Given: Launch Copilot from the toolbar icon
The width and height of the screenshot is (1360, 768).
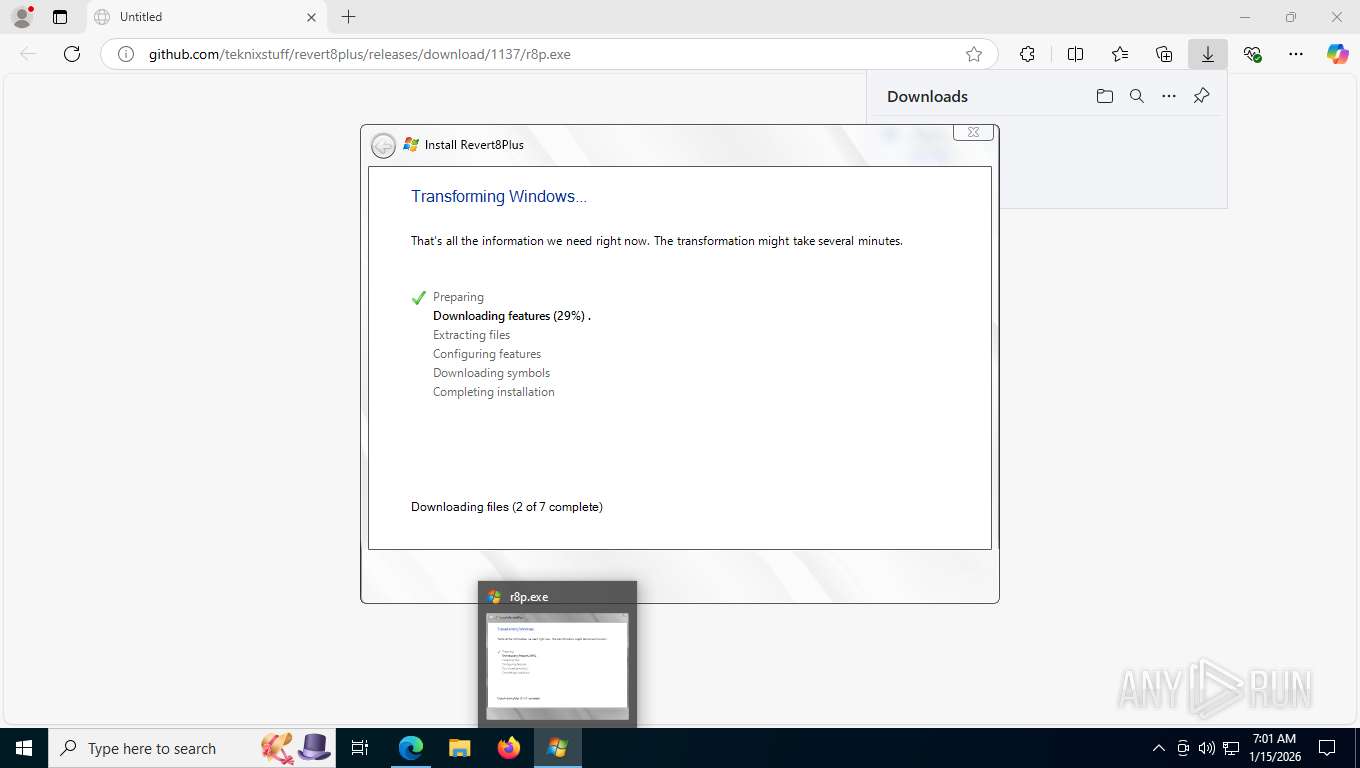Looking at the screenshot, I should 1338,54.
